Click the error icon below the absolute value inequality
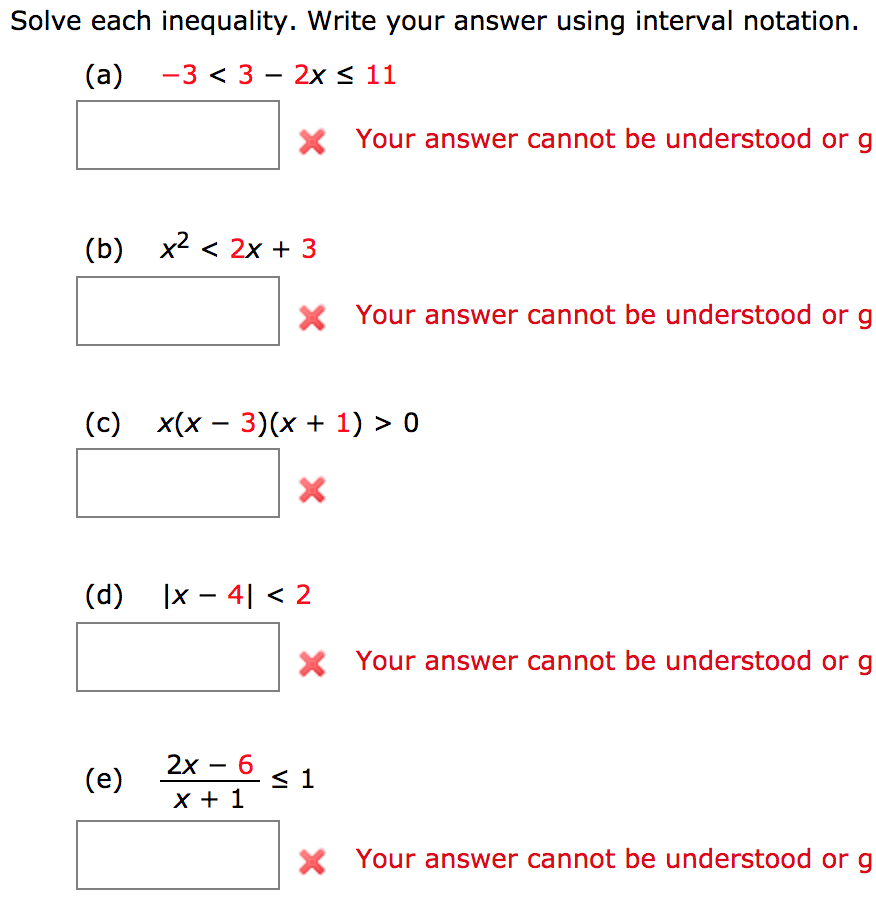The height and width of the screenshot is (908, 876). click(x=311, y=661)
